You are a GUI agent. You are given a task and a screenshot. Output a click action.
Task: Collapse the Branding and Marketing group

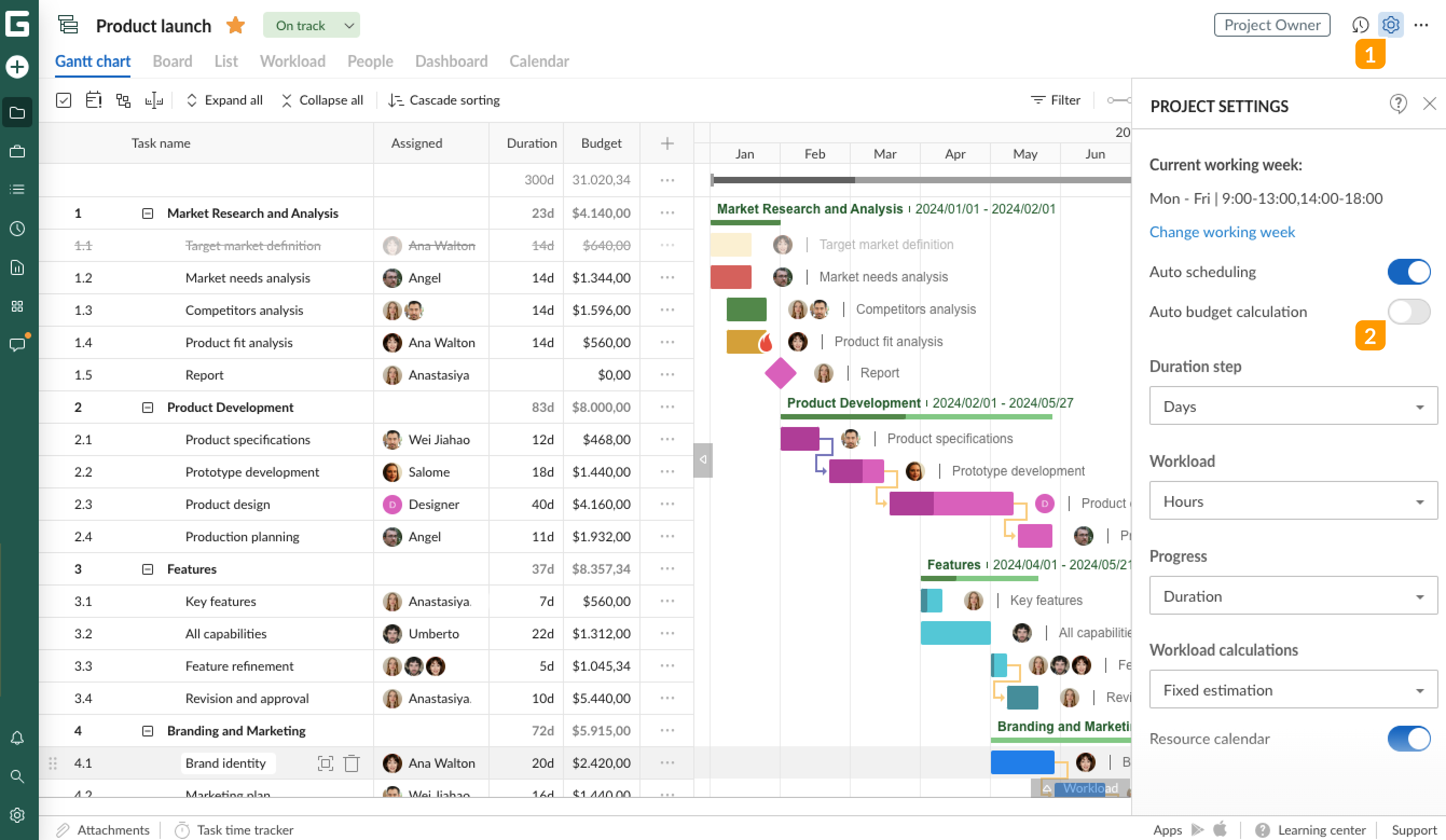(x=148, y=731)
